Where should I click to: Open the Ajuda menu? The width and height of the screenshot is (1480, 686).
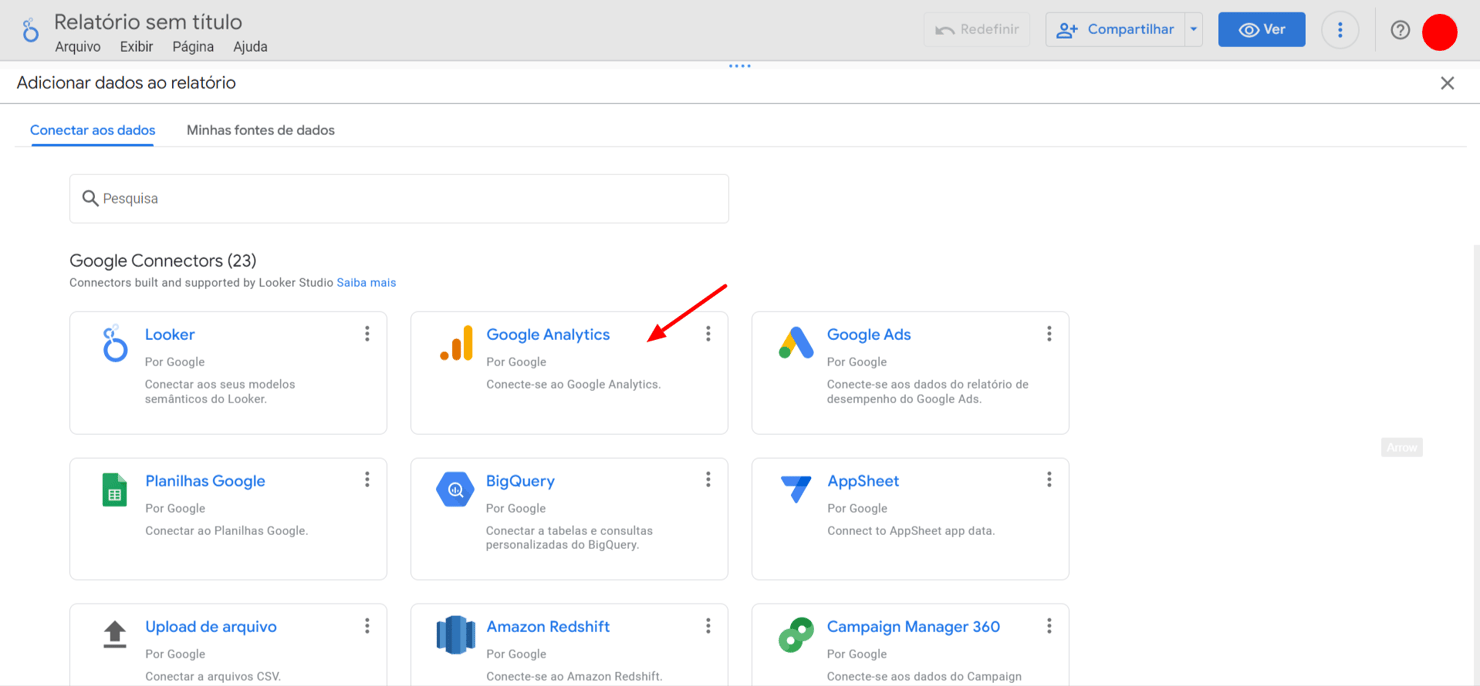250,47
